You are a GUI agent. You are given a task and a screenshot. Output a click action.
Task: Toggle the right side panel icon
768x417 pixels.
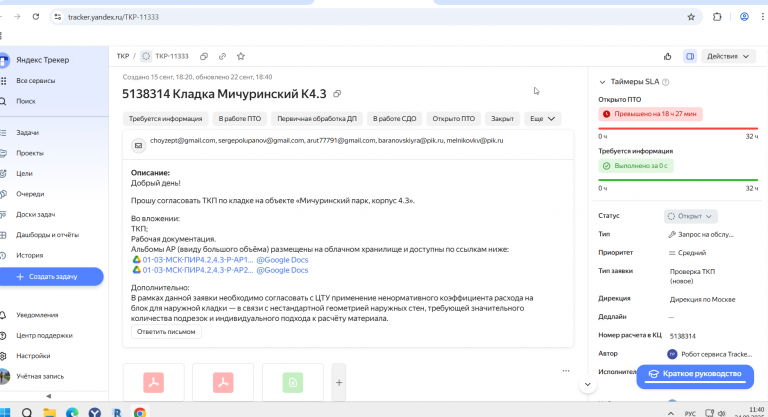click(x=690, y=56)
